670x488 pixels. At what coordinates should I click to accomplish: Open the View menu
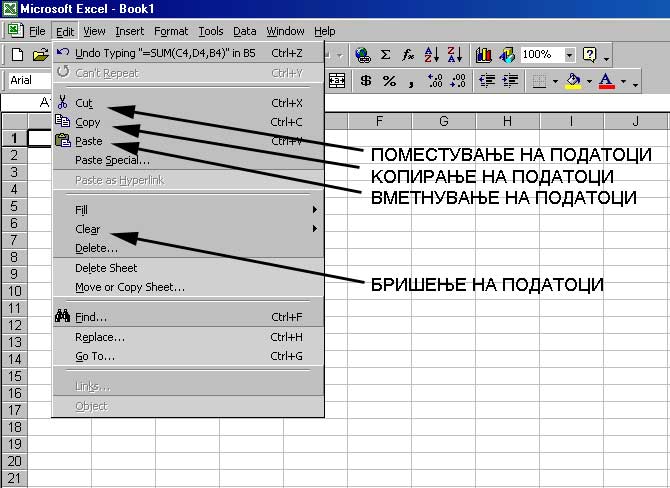tap(94, 31)
